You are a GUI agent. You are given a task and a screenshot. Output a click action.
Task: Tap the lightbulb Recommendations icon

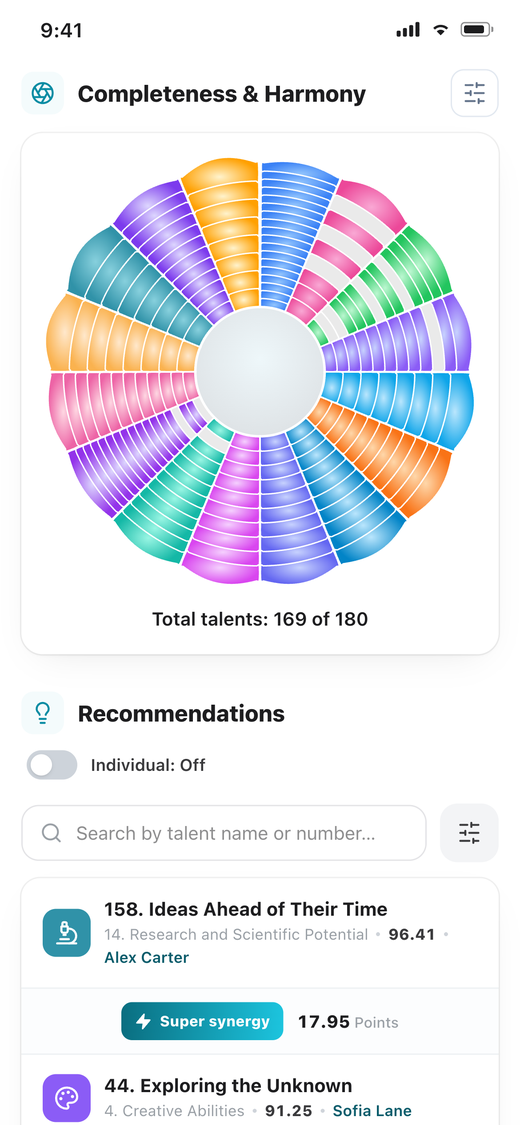tap(43, 713)
